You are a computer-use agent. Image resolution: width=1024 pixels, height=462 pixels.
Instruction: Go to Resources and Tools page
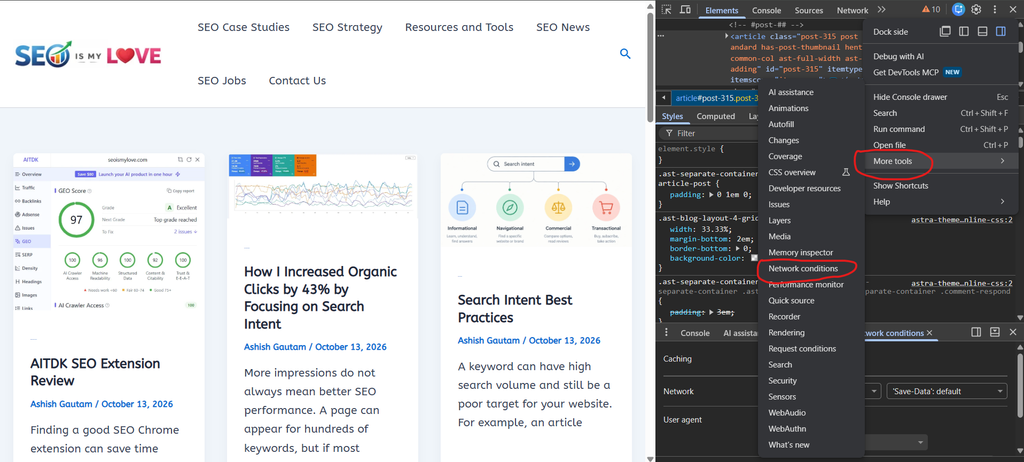[459, 27]
